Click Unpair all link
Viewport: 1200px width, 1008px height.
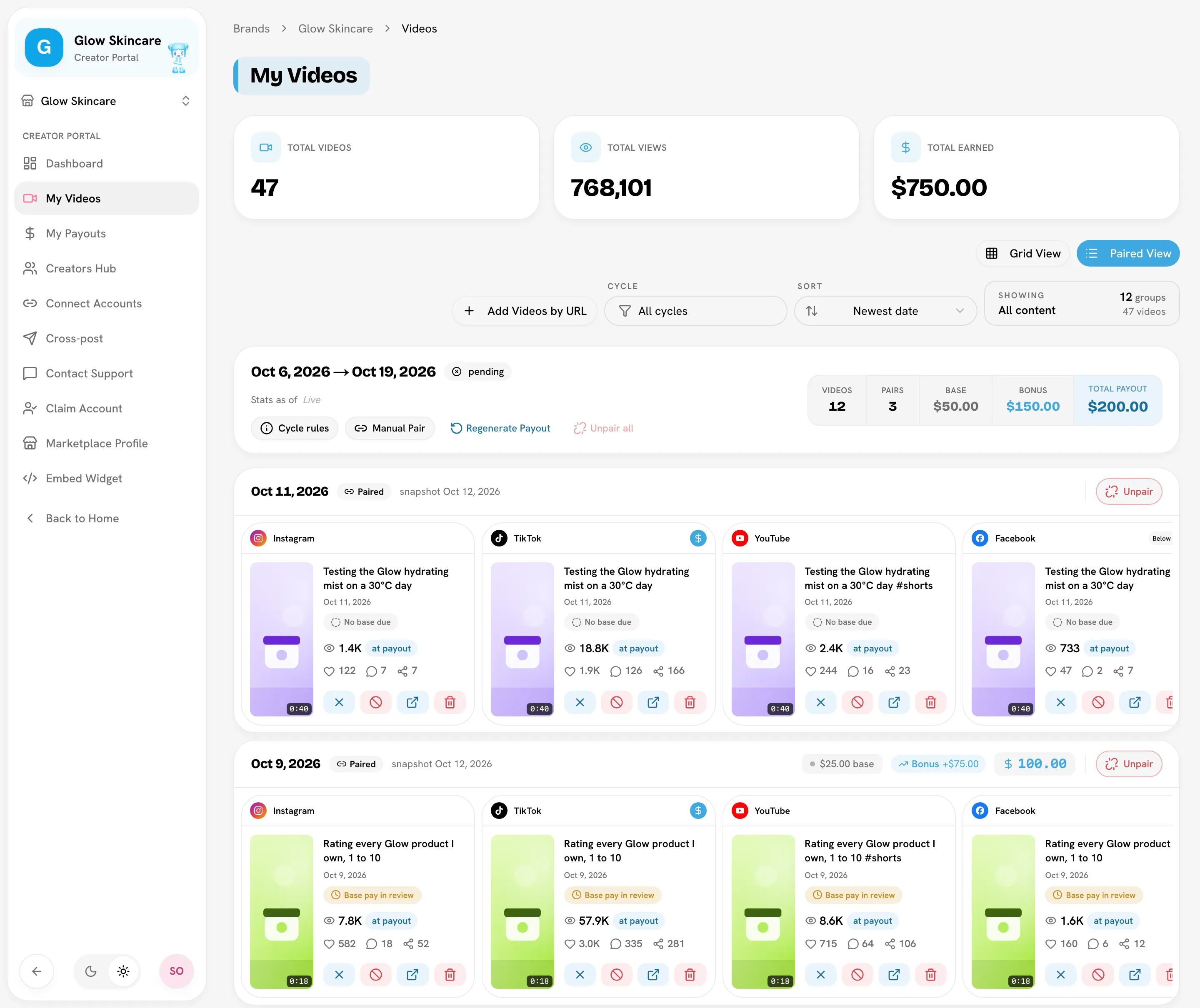(603, 428)
